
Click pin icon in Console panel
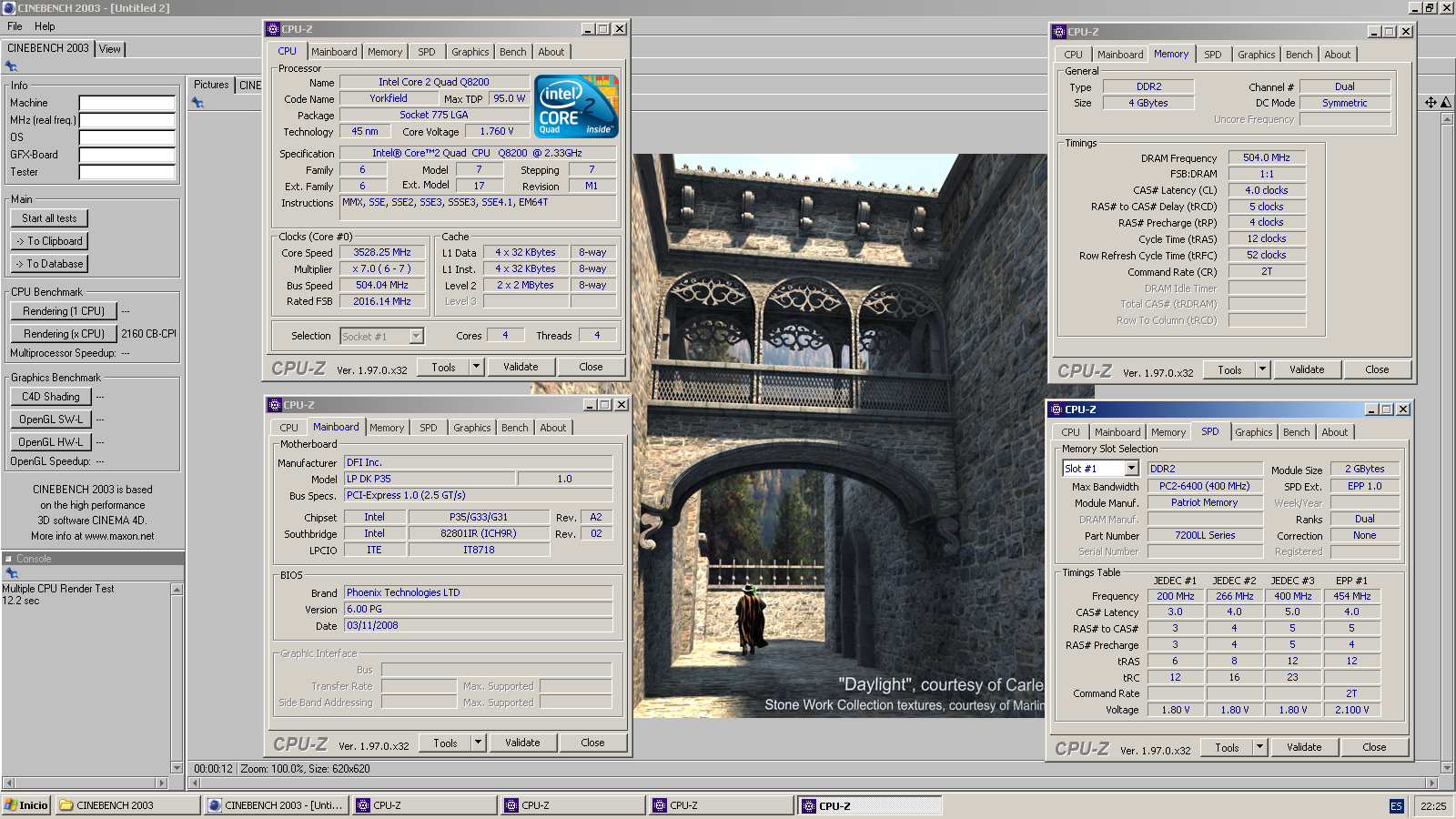11,573
